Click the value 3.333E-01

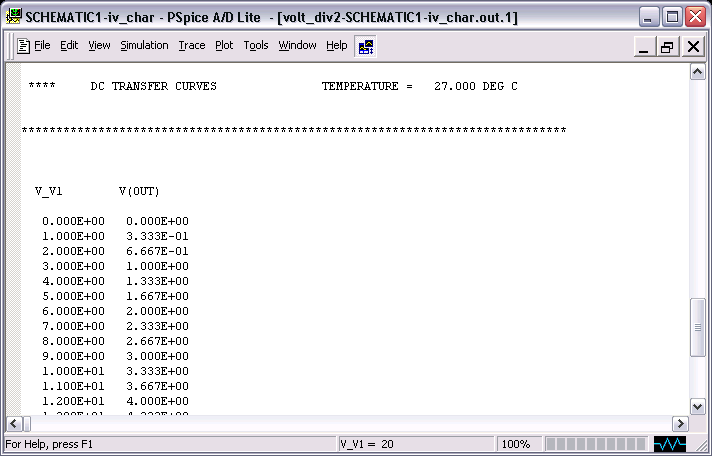(x=157, y=236)
